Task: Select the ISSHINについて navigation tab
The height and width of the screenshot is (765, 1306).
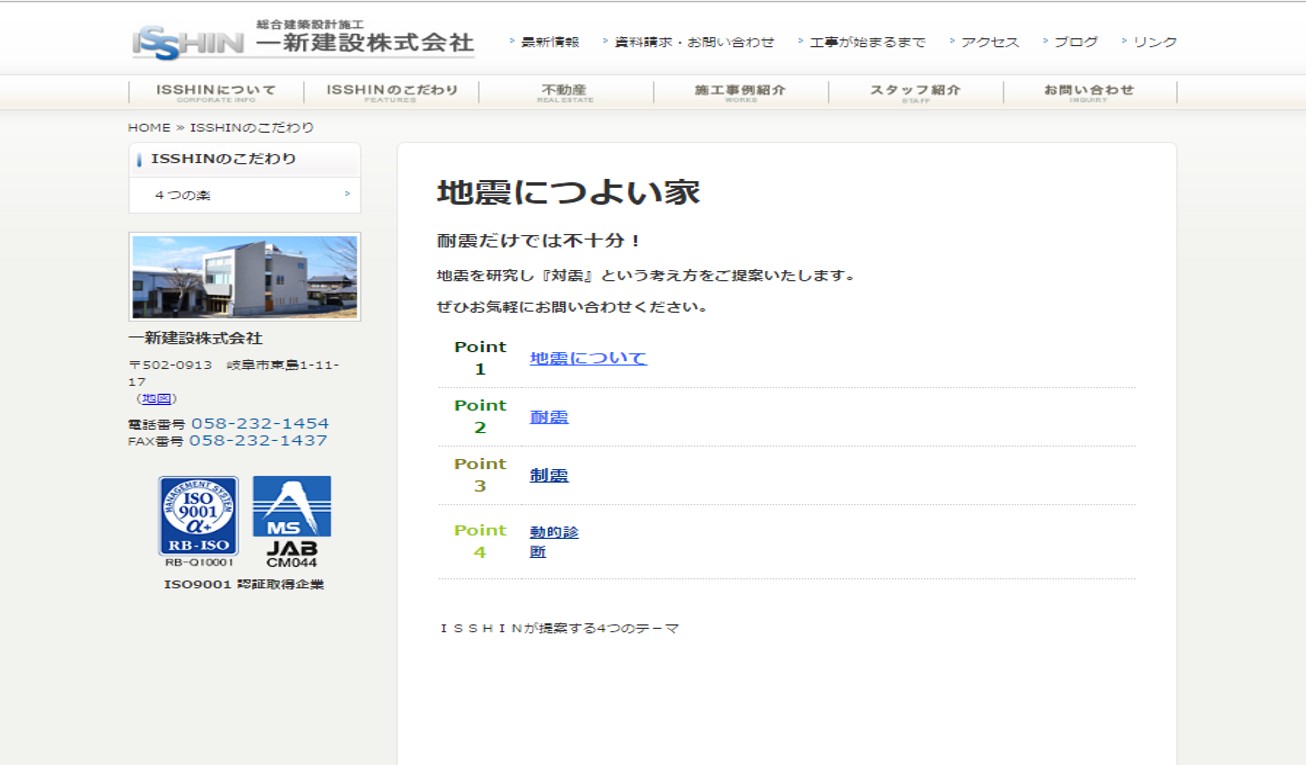Action: 216,92
